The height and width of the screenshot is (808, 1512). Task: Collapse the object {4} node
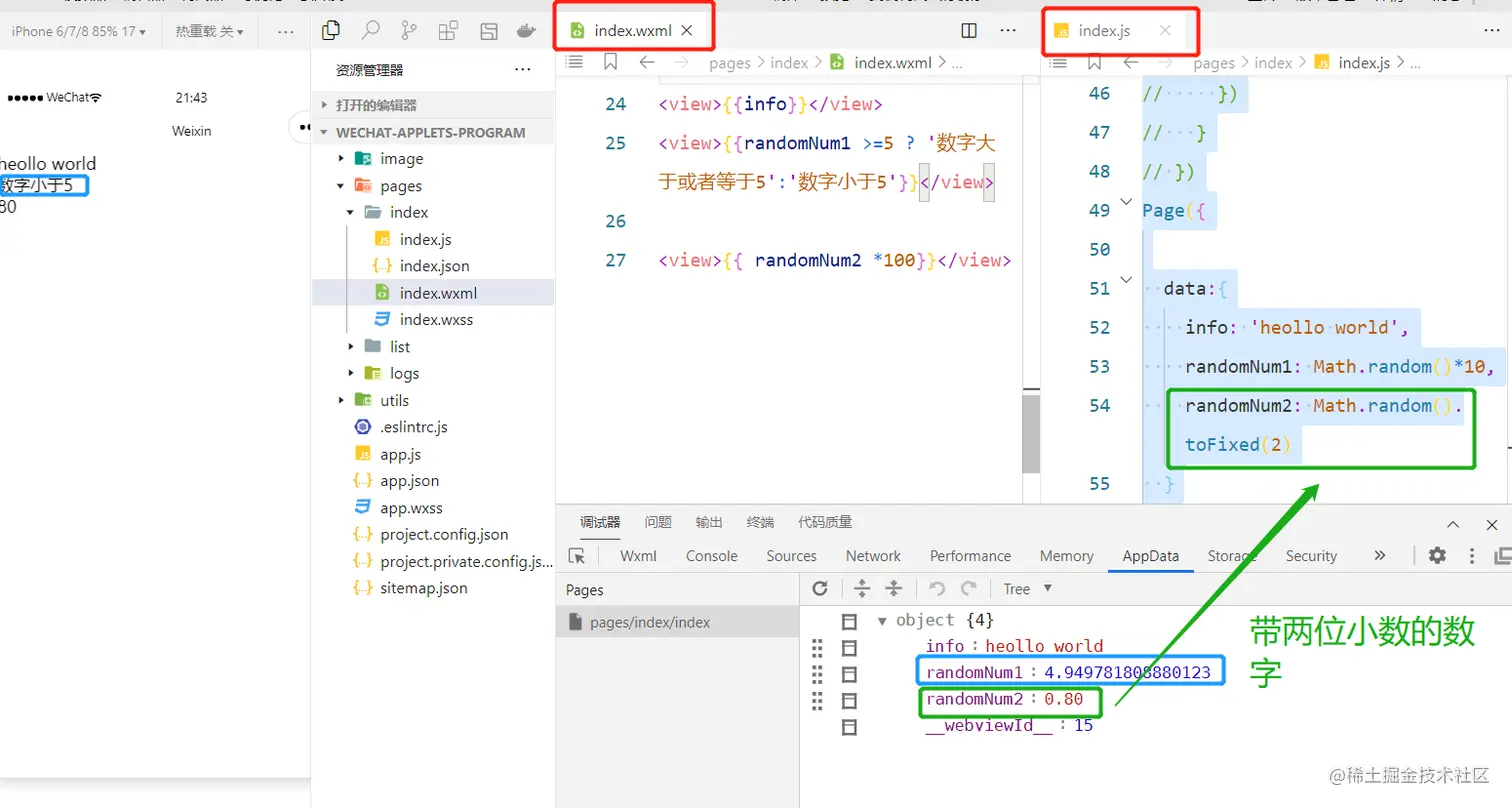tap(882, 621)
